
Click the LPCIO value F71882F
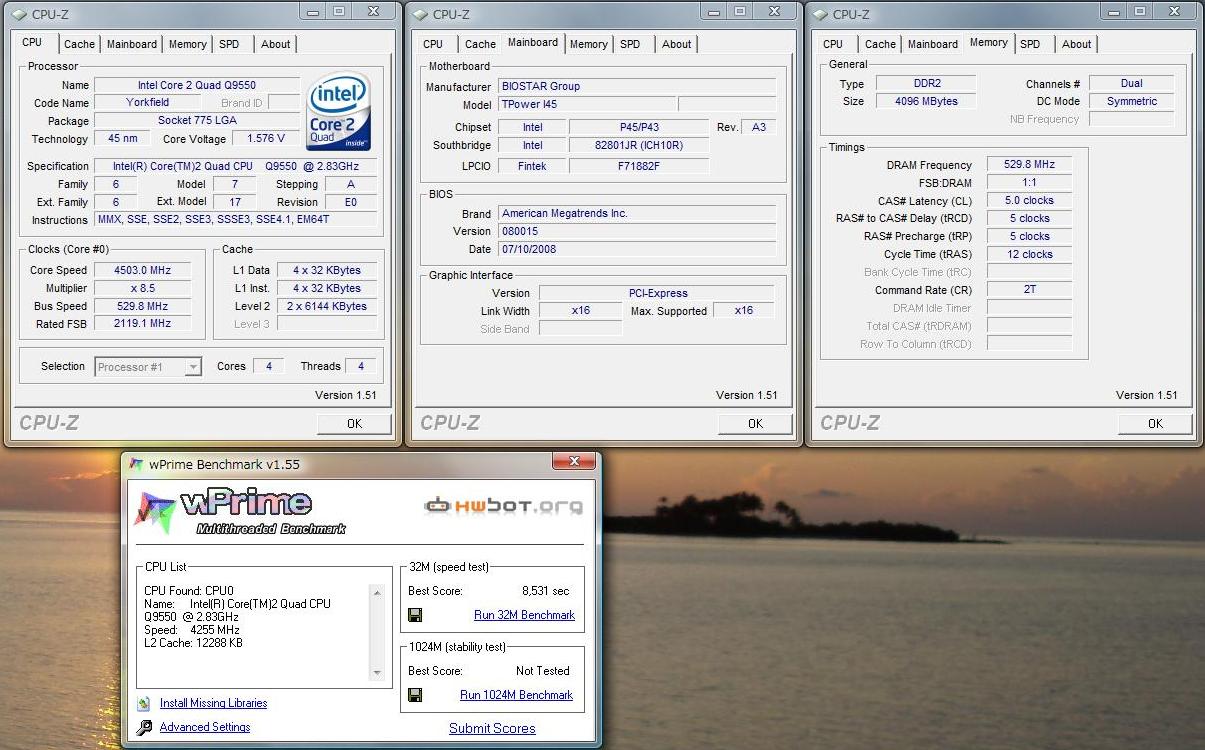[640, 167]
